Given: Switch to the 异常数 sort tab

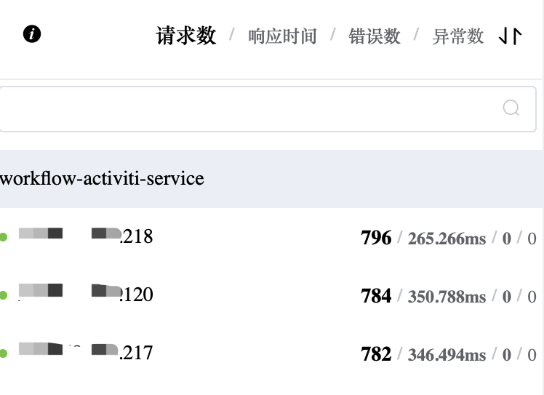Looking at the screenshot, I should click(x=458, y=36).
